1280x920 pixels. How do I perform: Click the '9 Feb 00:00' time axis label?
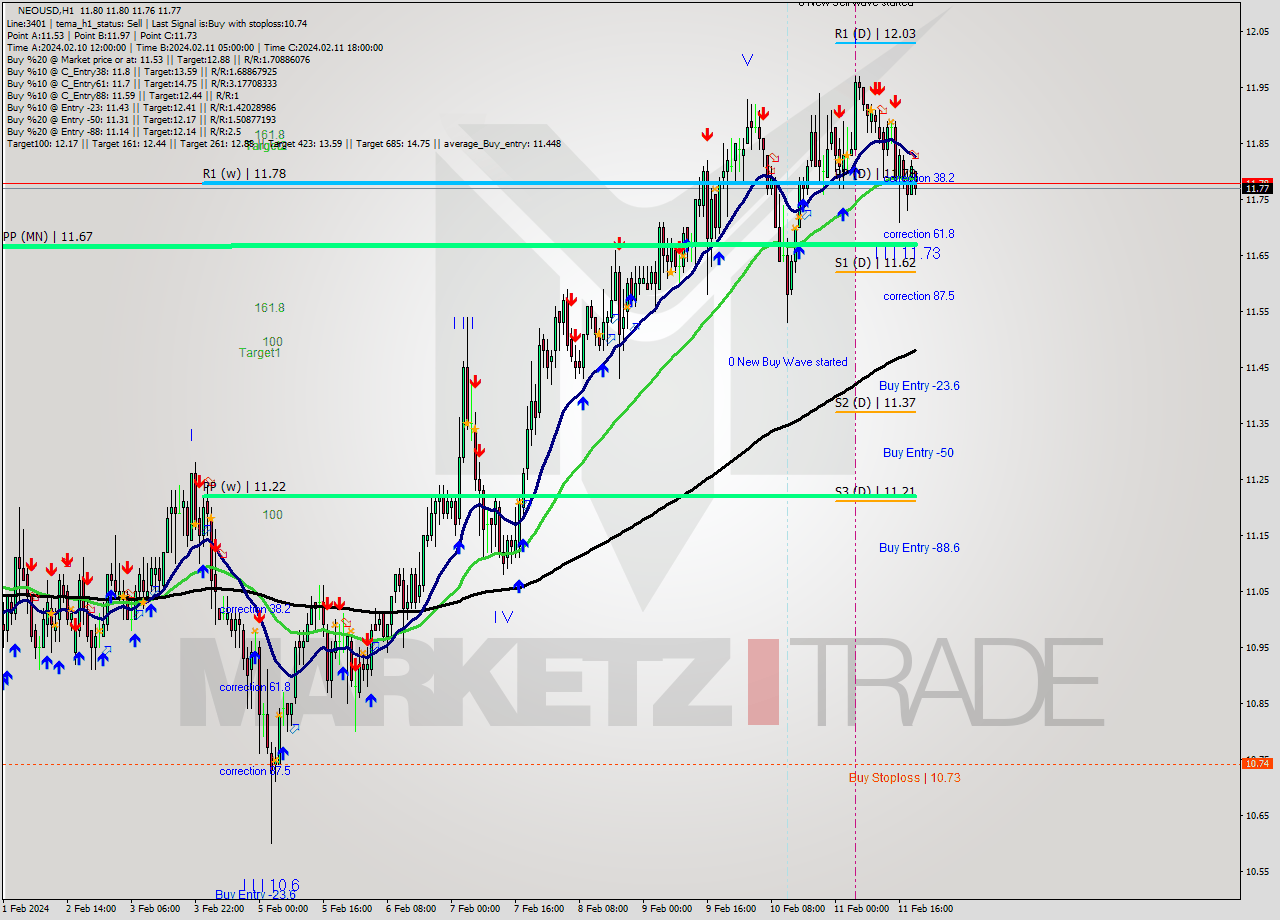667,909
